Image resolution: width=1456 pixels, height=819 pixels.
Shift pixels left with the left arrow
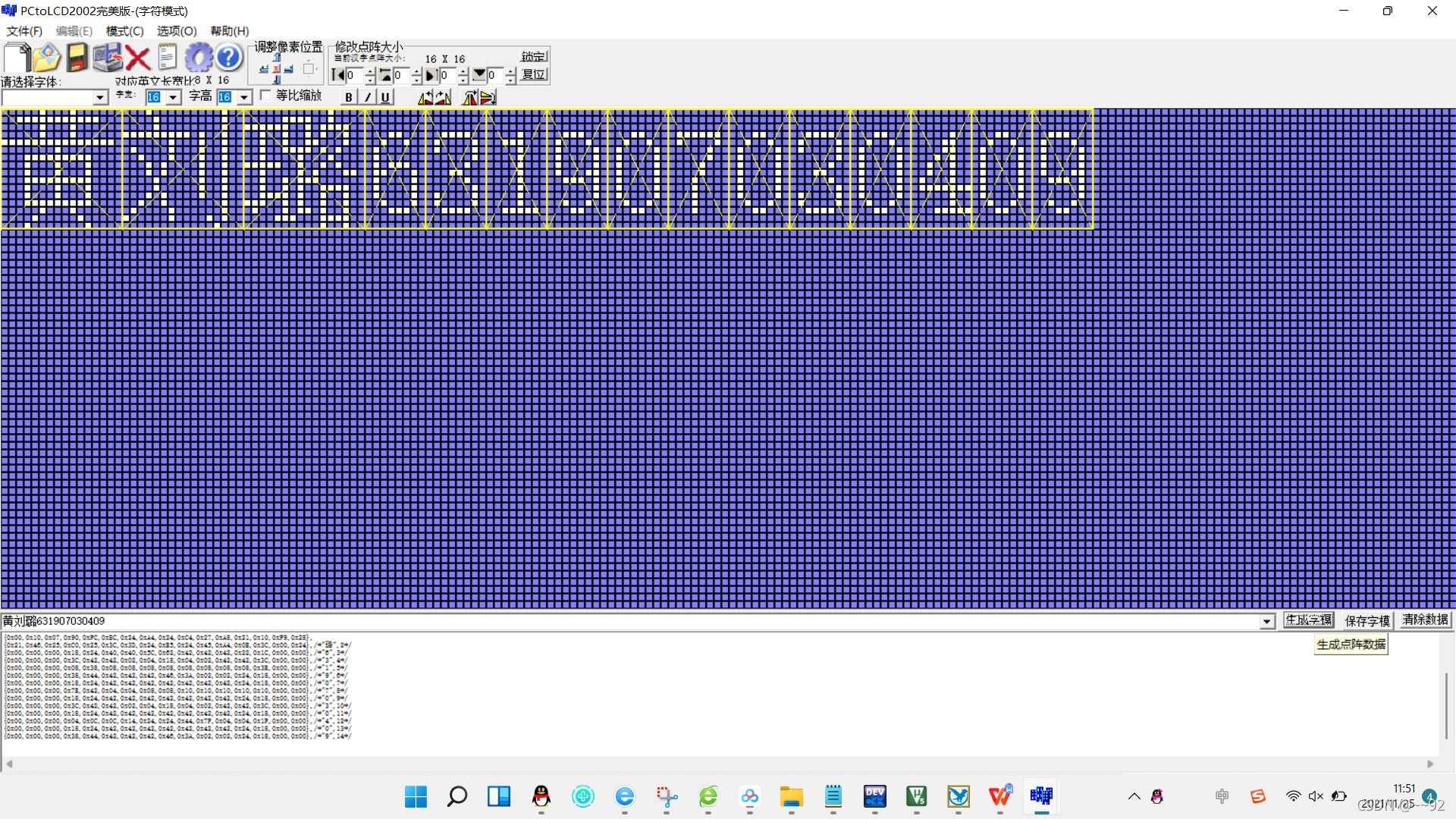tap(264, 69)
